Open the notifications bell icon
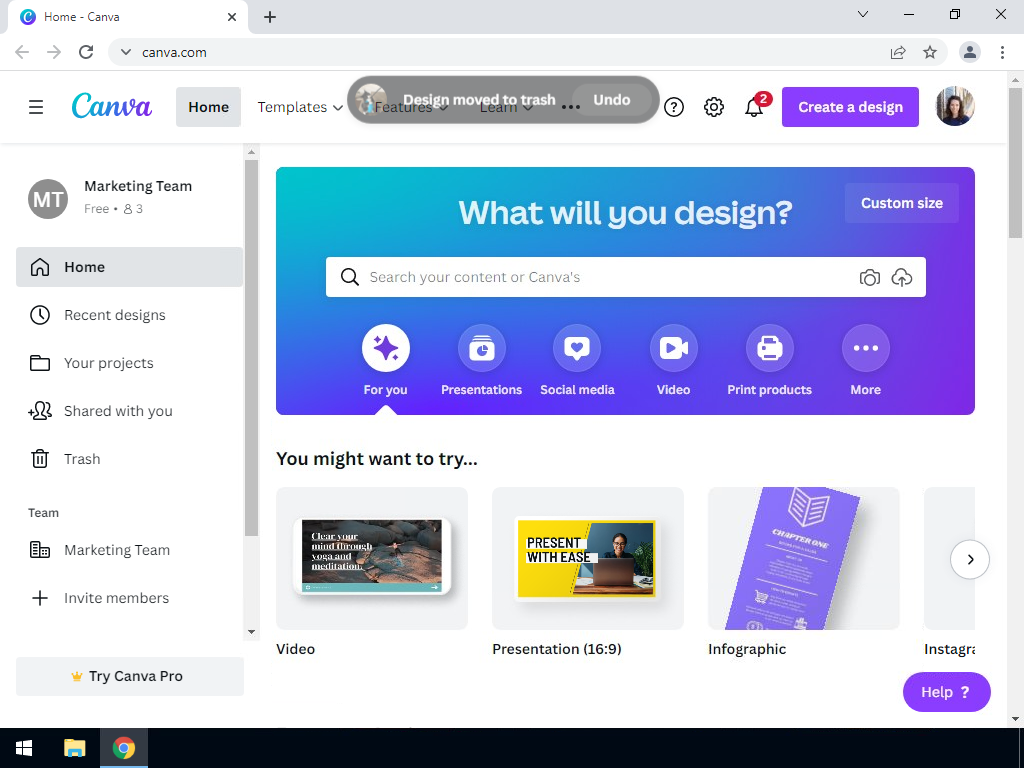The height and width of the screenshot is (768, 1024). [x=754, y=107]
